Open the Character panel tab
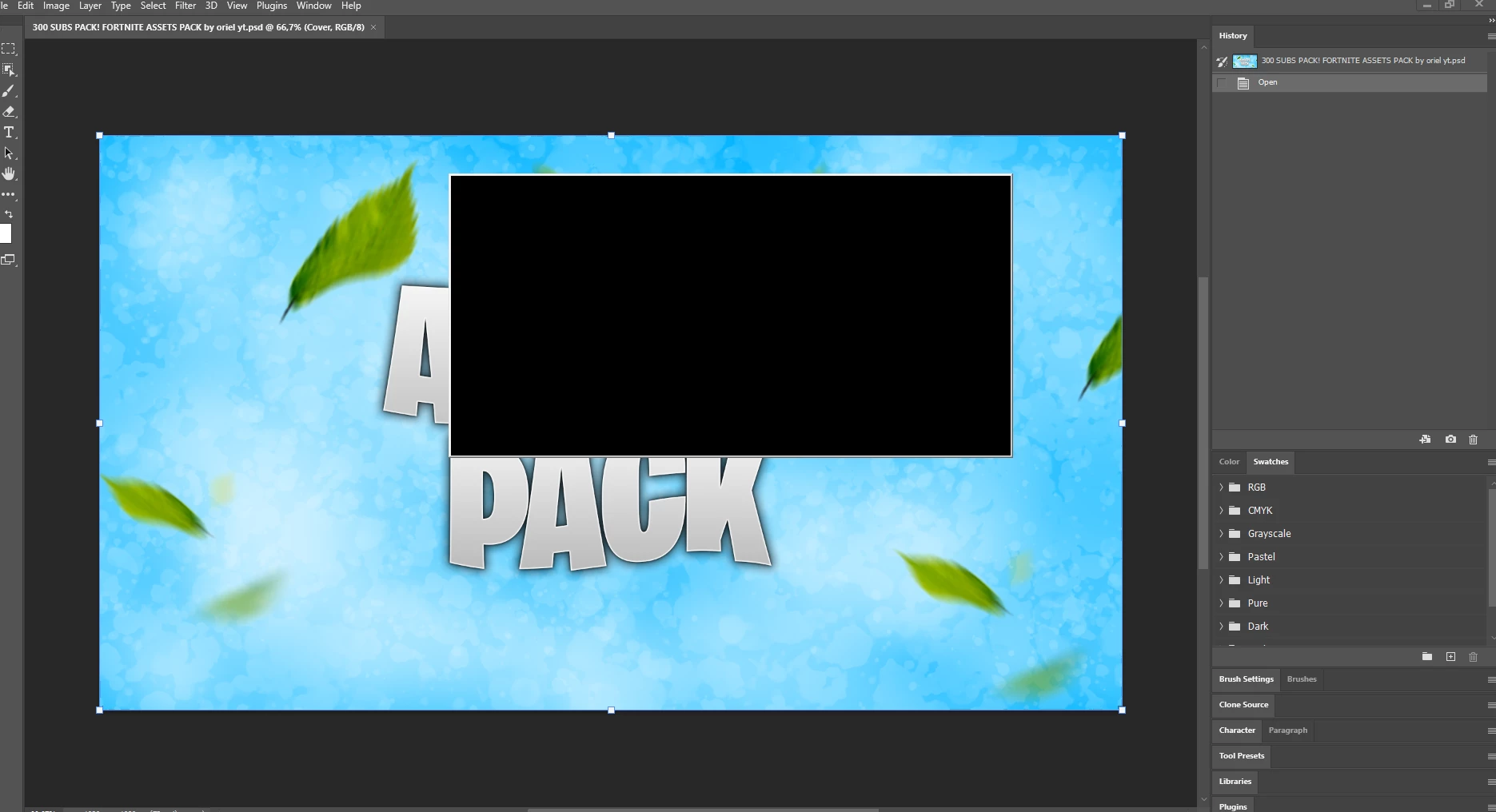This screenshot has width=1496, height=812. pyautogui.click(x=1237, y=730)
